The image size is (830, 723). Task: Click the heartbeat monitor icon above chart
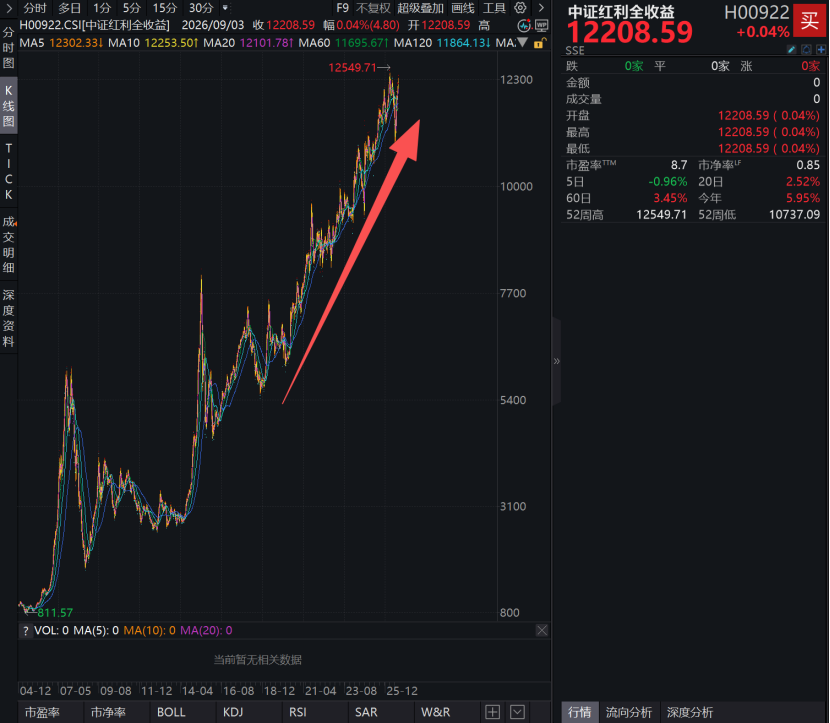524,25
